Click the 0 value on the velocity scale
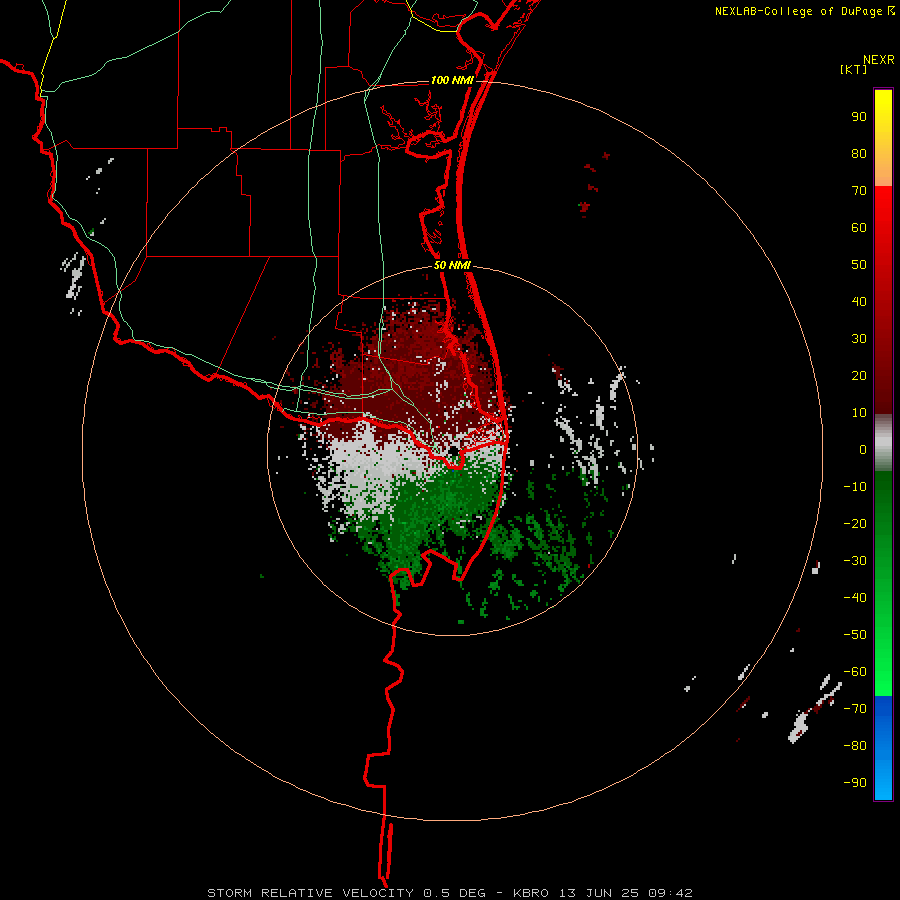This screenshot has height=900, width=900. pyautogui.click(x=863, y=449)
